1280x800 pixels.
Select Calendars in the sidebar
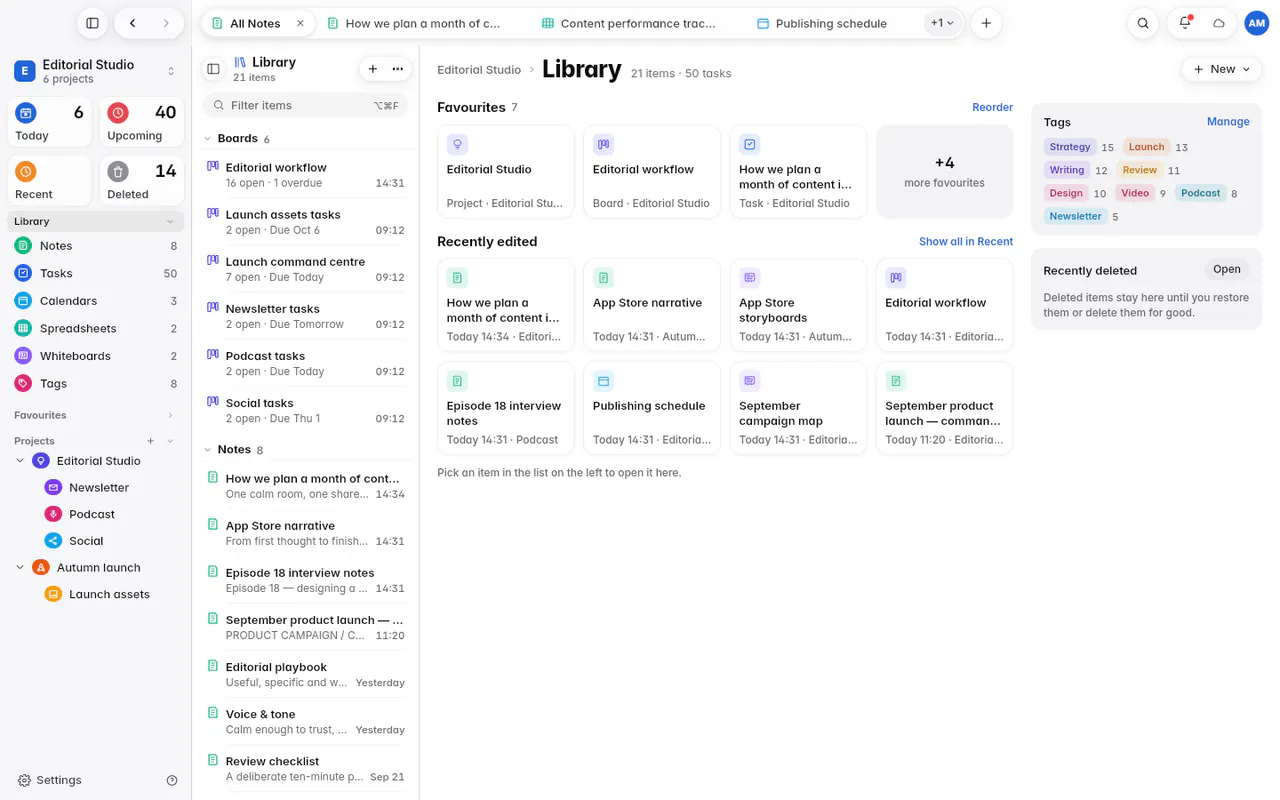96,301
